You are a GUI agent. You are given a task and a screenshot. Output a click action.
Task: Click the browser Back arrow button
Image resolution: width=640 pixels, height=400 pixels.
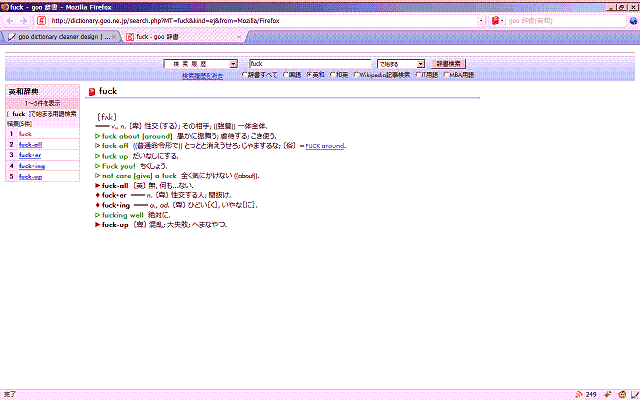click(10, 20)
